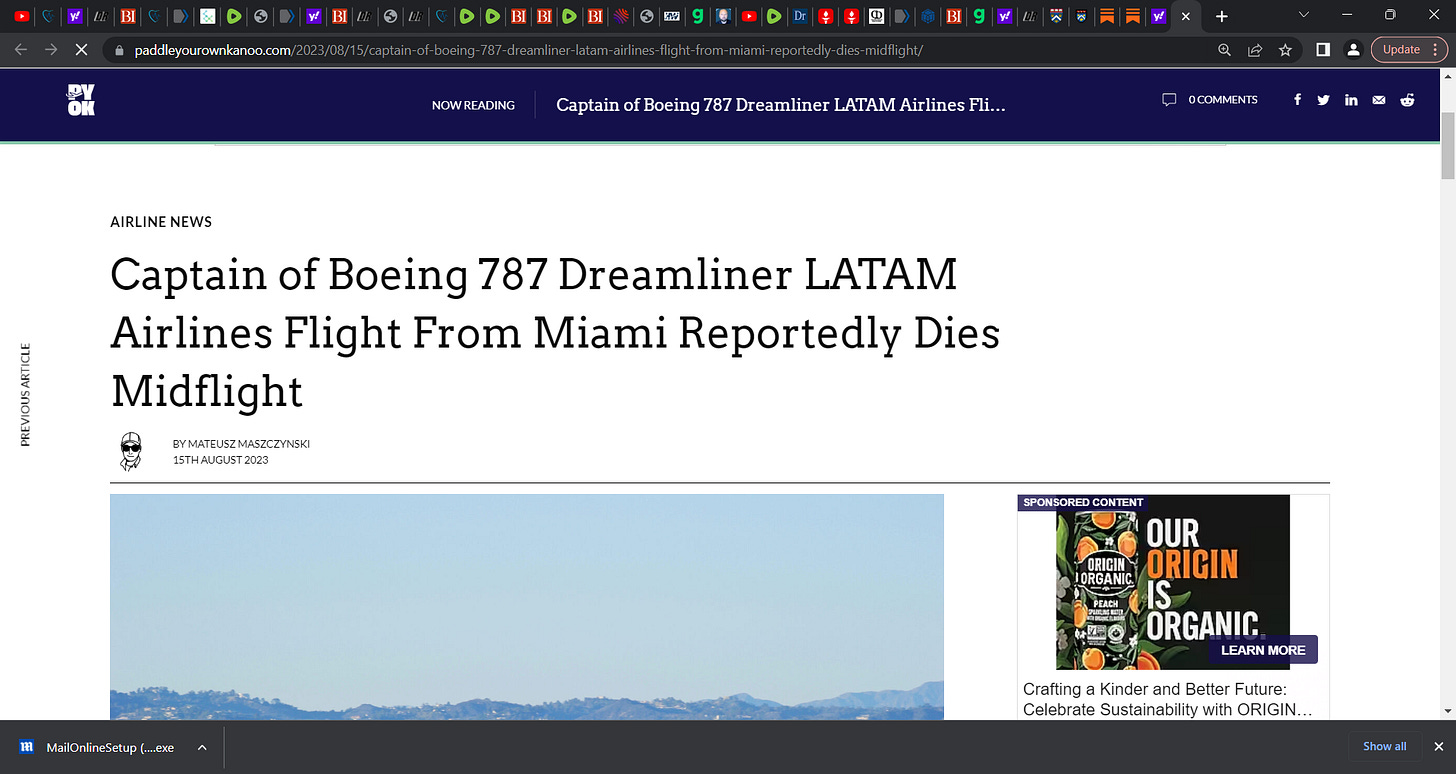Open a new tab with the plus button
The width and height of the screenshot is (1456, 774).
[1221, 16]
